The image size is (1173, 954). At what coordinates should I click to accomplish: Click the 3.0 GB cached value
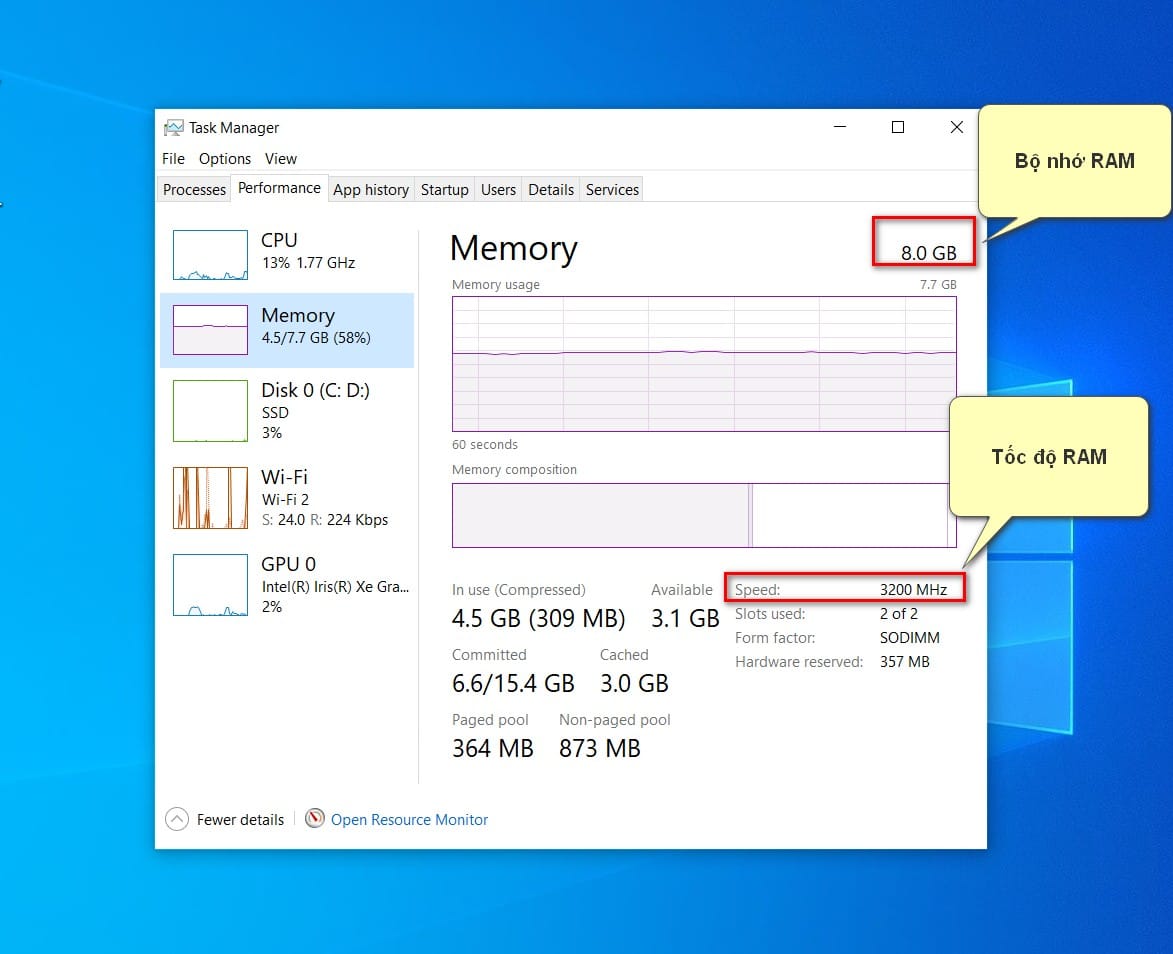coord(634,683)
